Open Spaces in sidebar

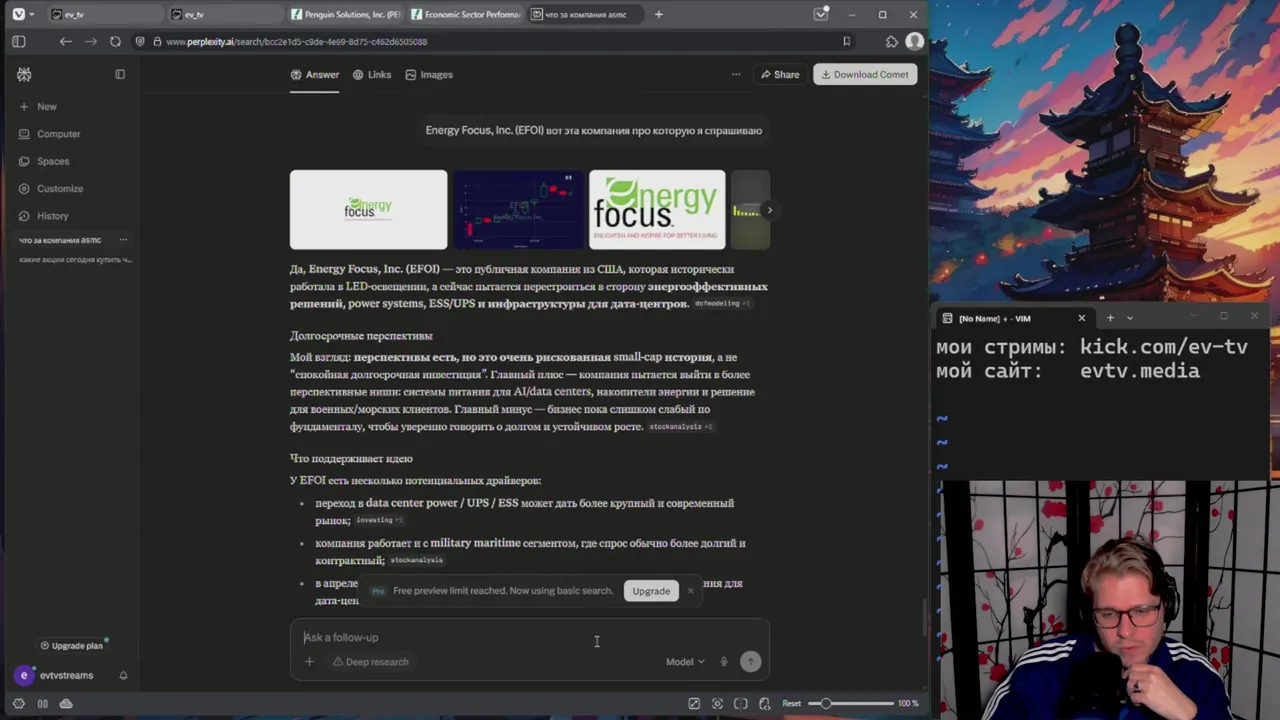[44, 161]
